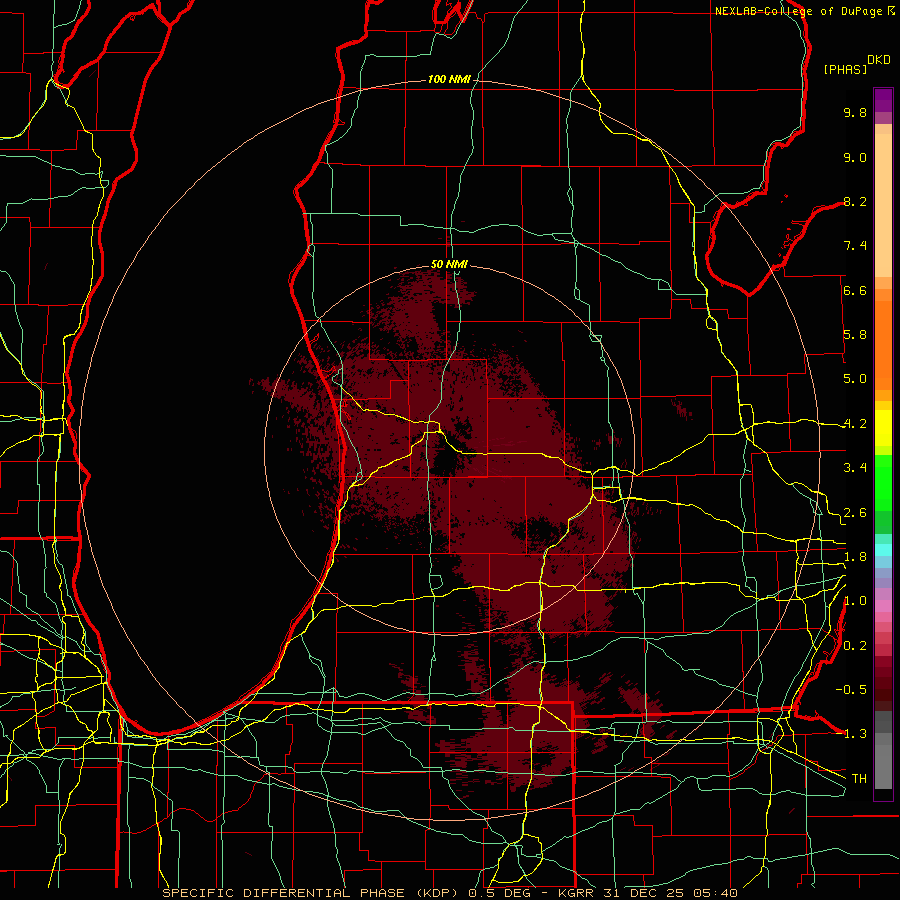
Task: Click the 7.4 legend value
Action: click(855, 246)
